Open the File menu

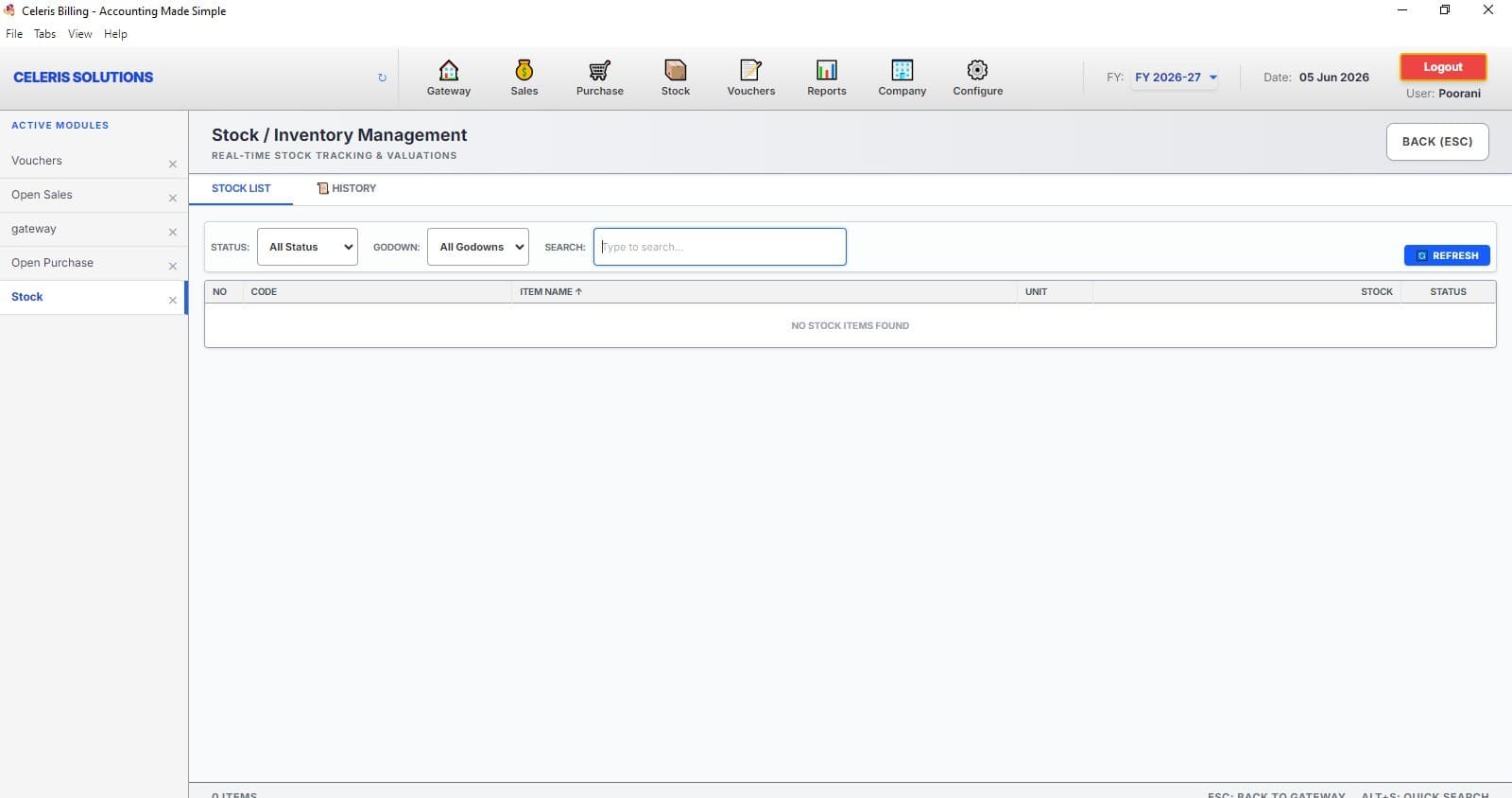pos(14,34)
